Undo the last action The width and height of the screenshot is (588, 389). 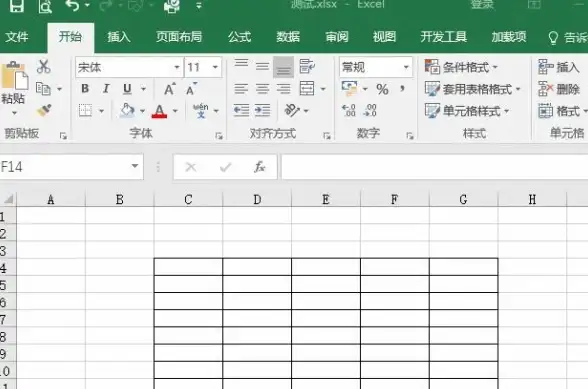[x=72, y=5]
